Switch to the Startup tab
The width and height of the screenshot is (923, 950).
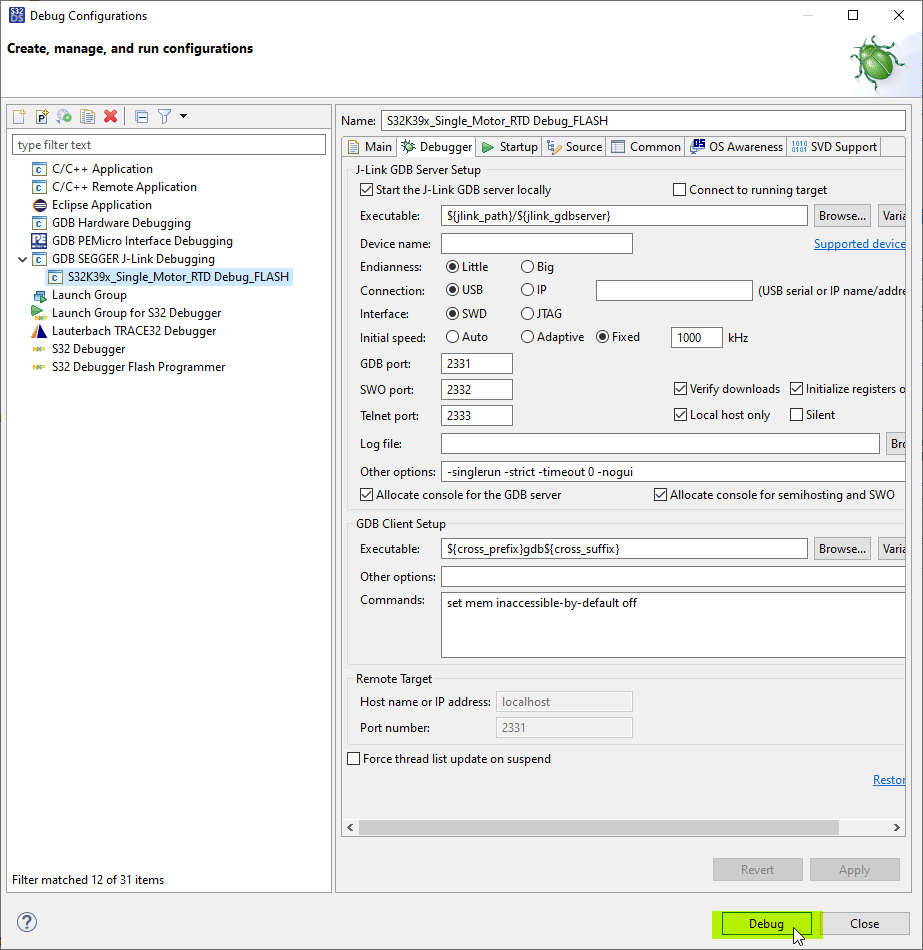click(x=510, y=147)
